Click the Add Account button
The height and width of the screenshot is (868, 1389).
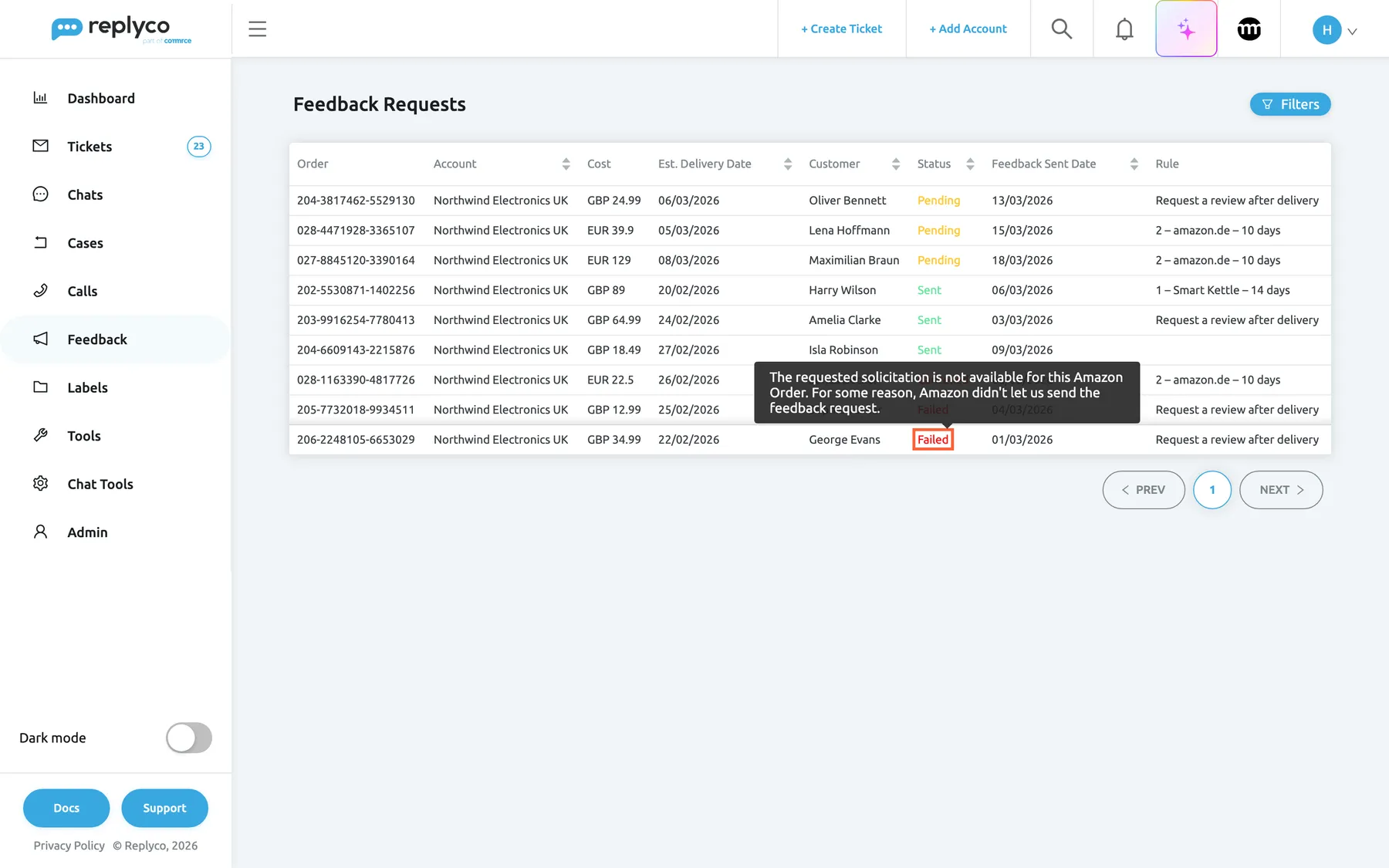click(968, 29)
